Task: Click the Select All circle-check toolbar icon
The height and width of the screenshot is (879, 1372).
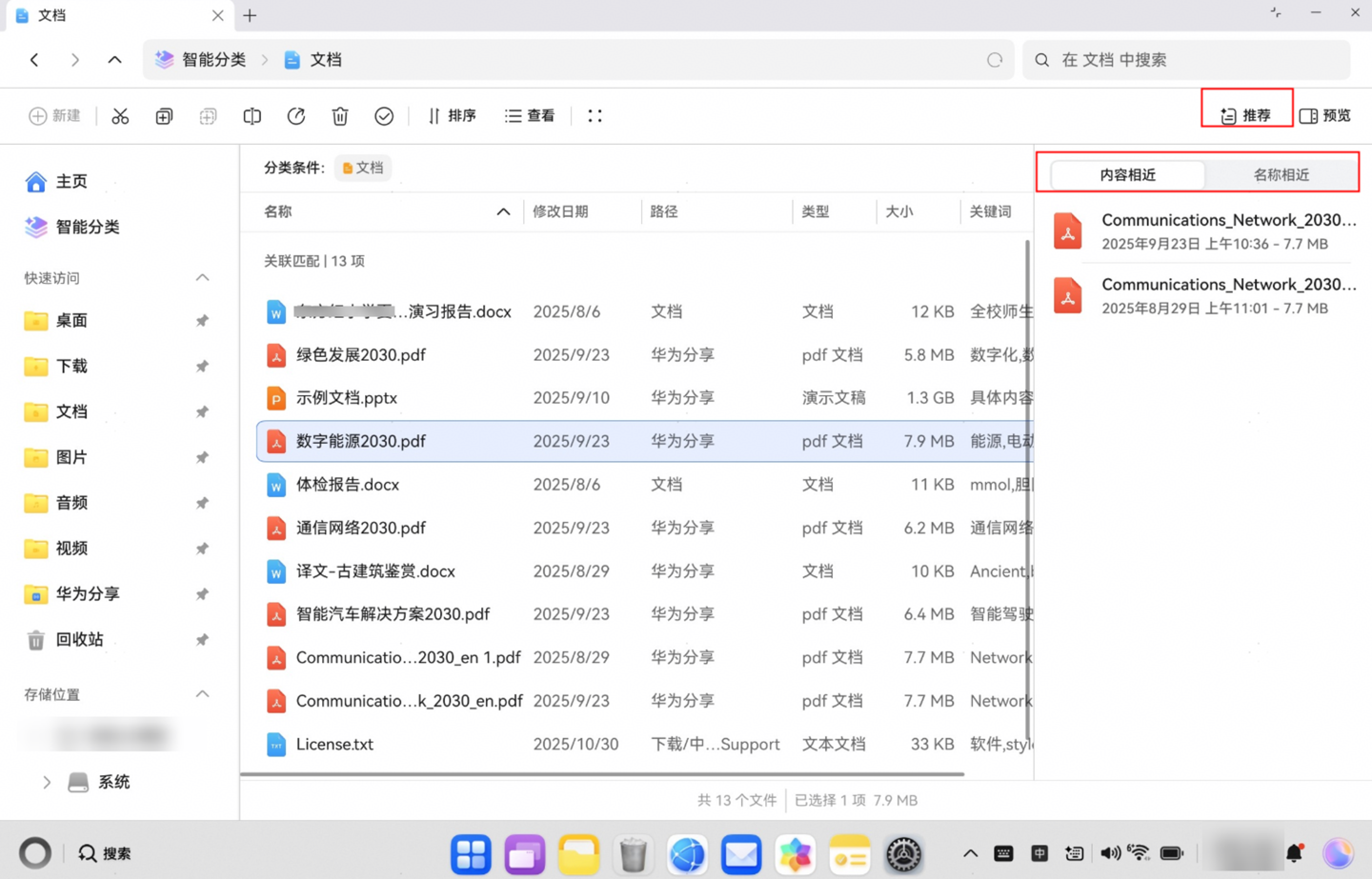Action: pos(384,115)
